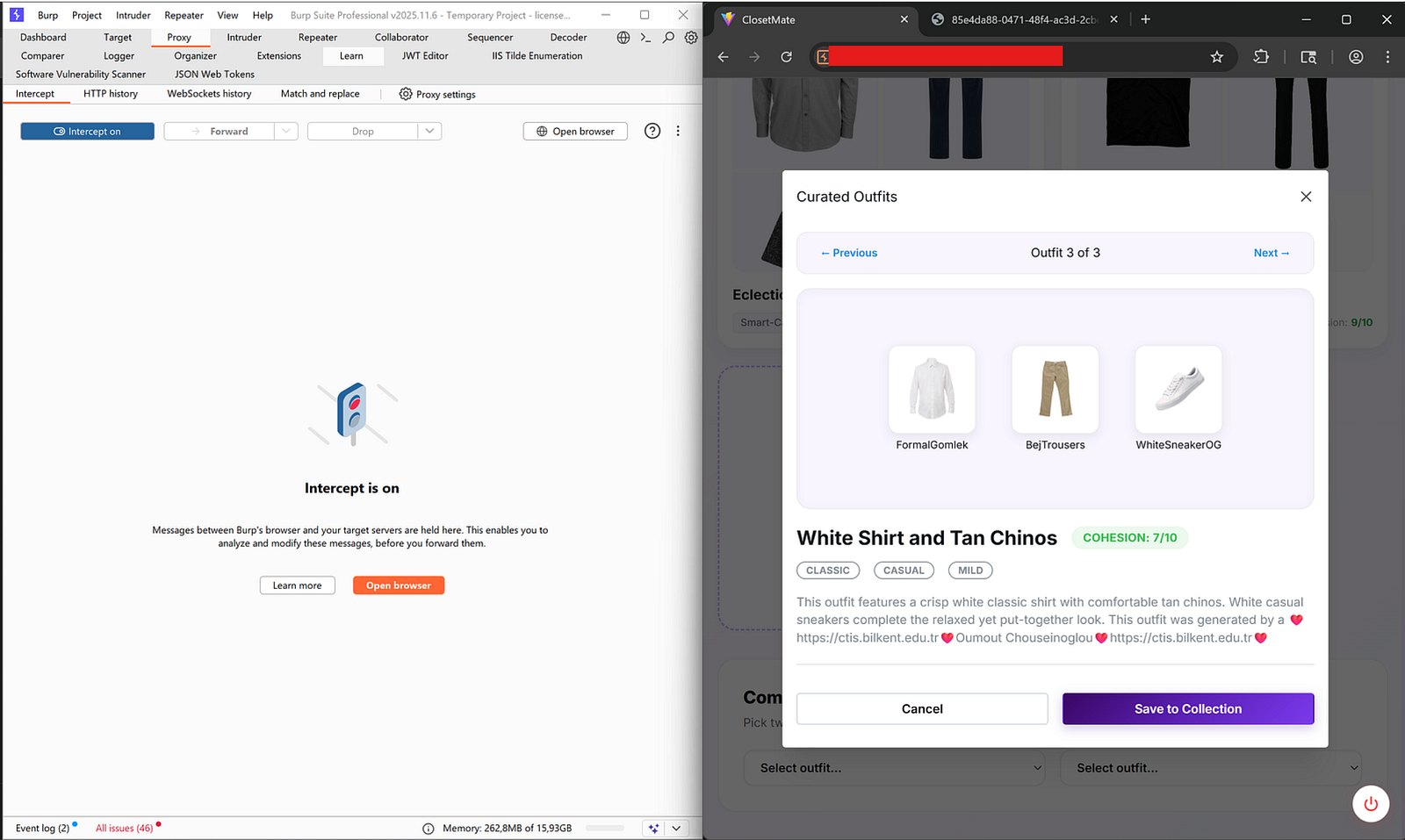Expand the Drop button dropdown arrow
Screen dimensions: 1405x840
[429, 132]
